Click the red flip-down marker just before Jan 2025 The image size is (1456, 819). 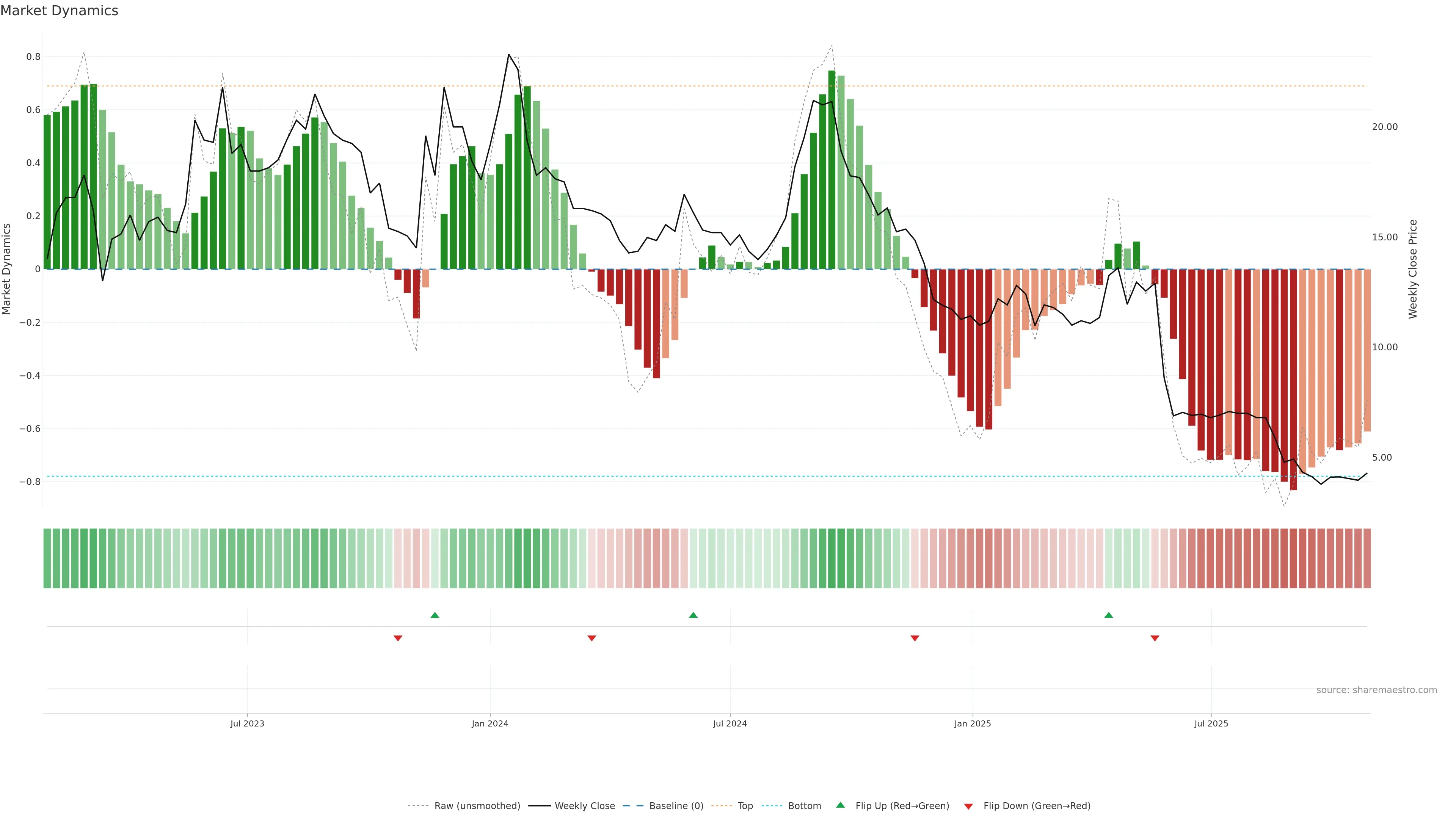tap(915, 638)
